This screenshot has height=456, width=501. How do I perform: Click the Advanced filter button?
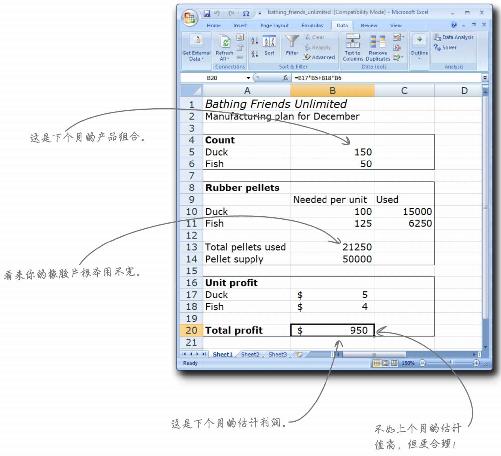[x=319, y=57]
